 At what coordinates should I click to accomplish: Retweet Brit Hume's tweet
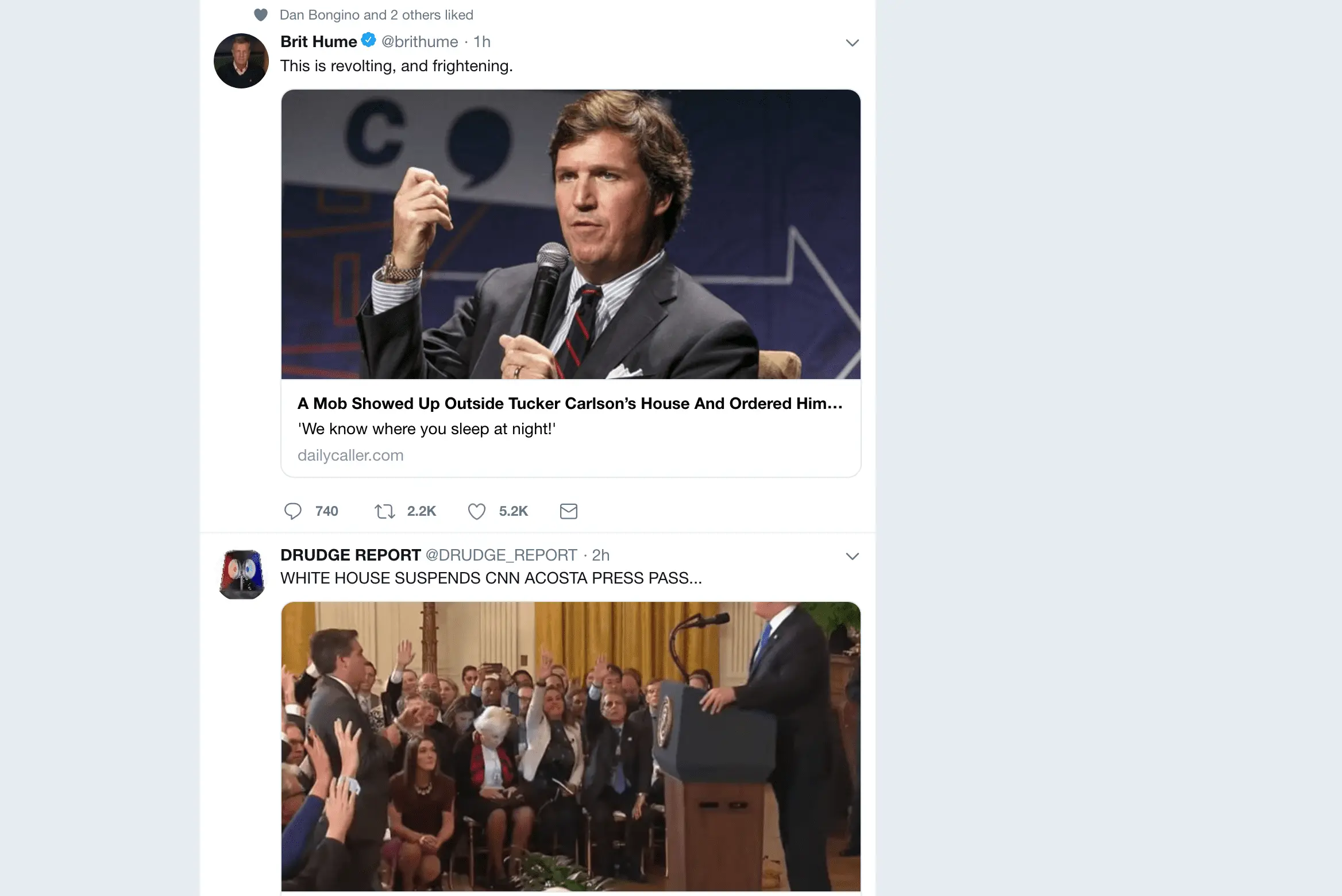click(384, 511)
